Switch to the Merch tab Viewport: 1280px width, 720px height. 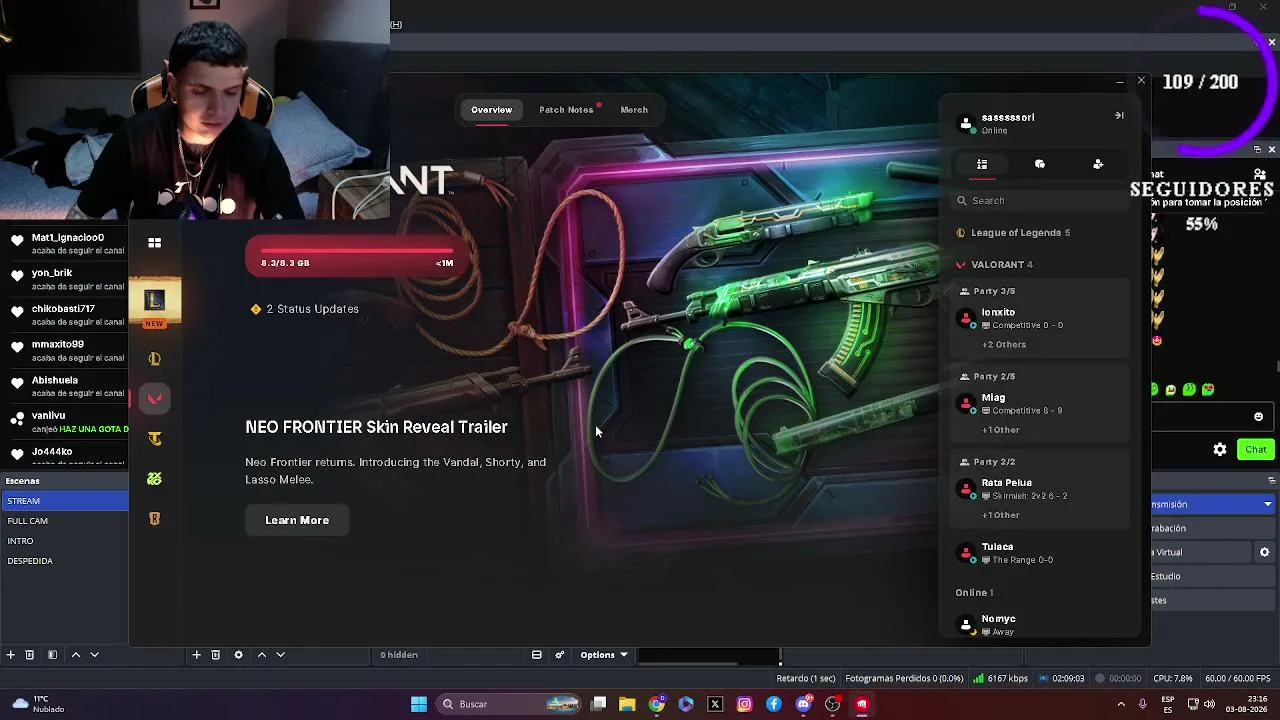634,110
